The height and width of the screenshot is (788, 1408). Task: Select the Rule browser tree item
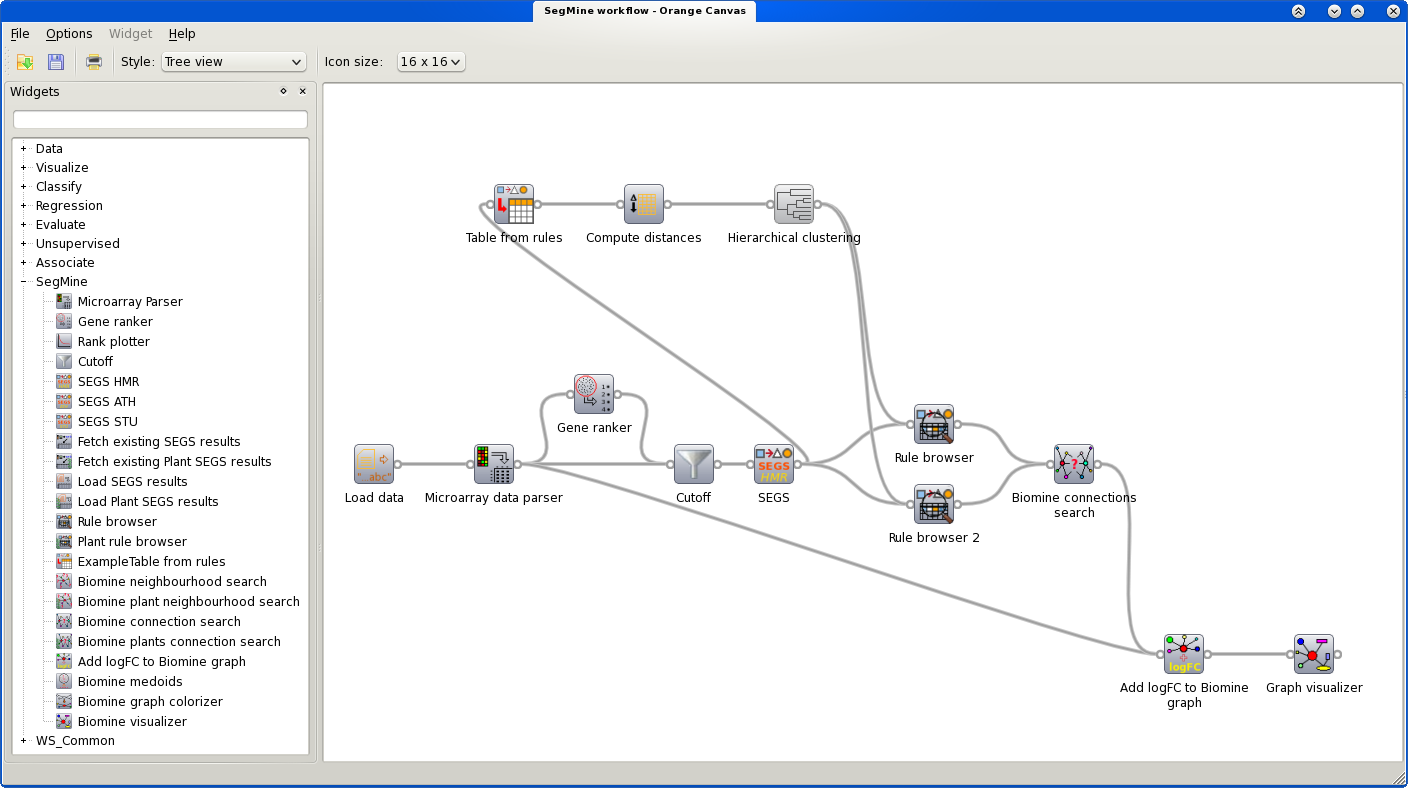[x=117, y=522]
